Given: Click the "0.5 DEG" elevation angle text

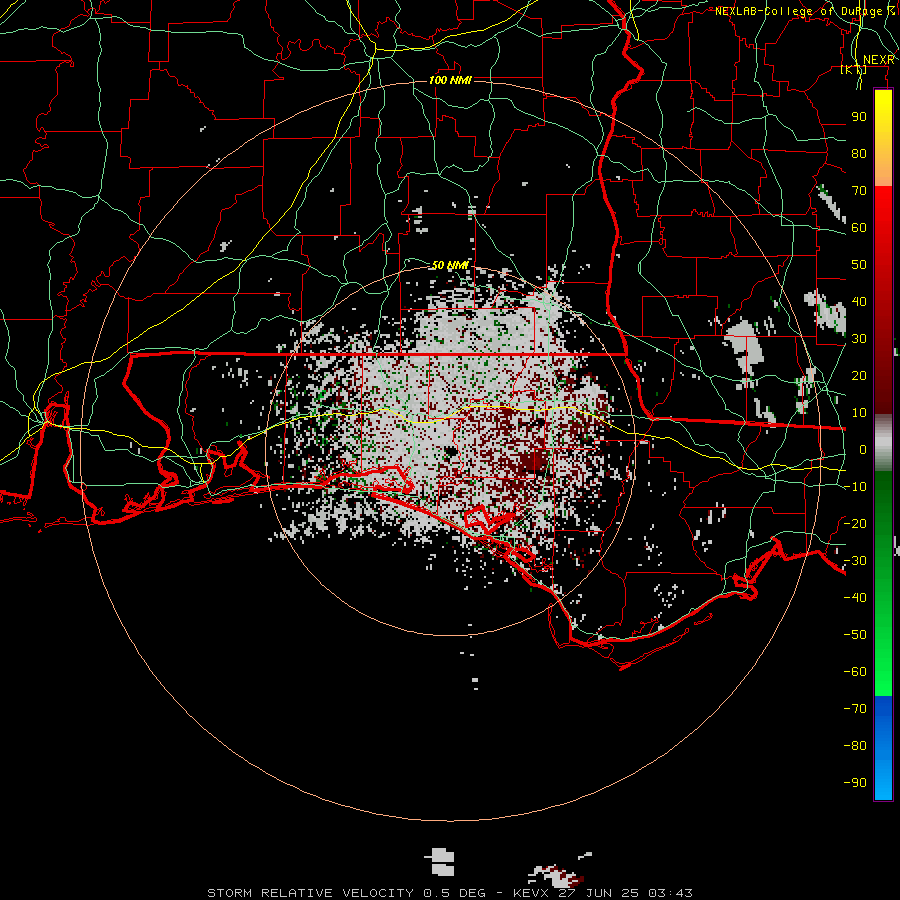Looking at the screenshot, I should click(455, 893).
